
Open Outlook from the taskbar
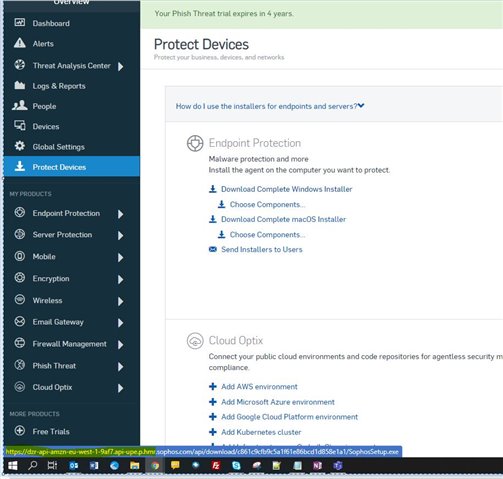73,465
